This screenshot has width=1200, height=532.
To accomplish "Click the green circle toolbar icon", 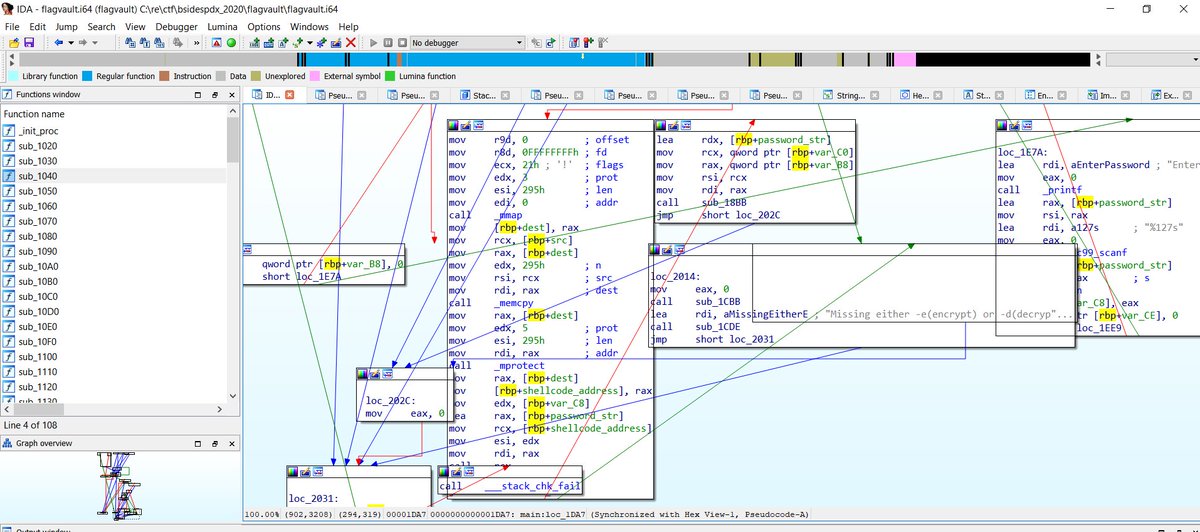I will tap(231, 43).
